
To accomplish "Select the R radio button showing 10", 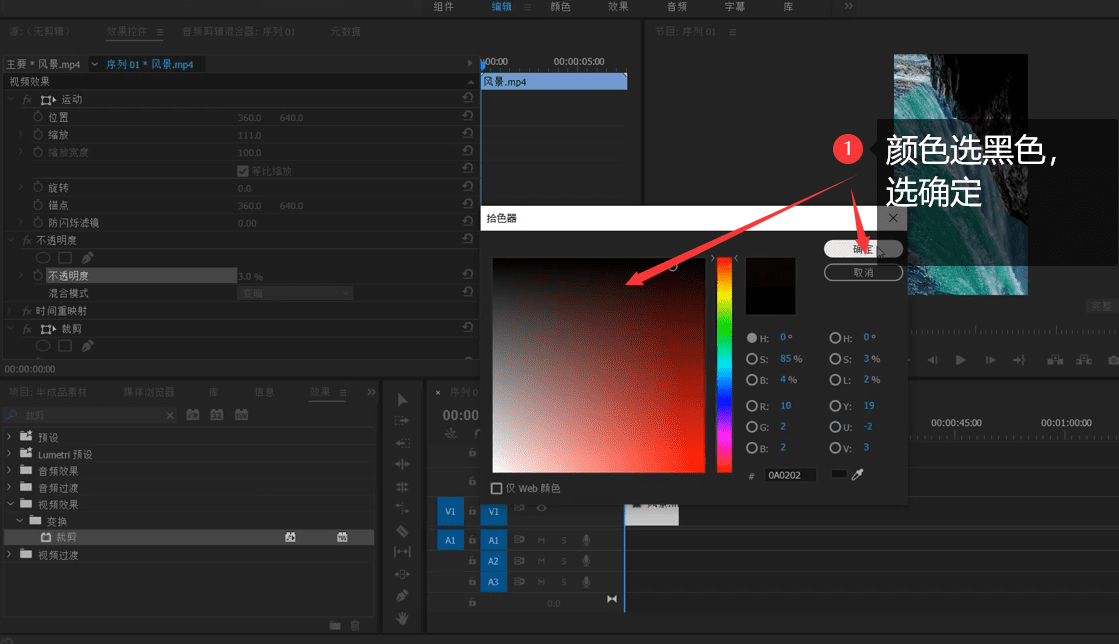I will point(751,406).
